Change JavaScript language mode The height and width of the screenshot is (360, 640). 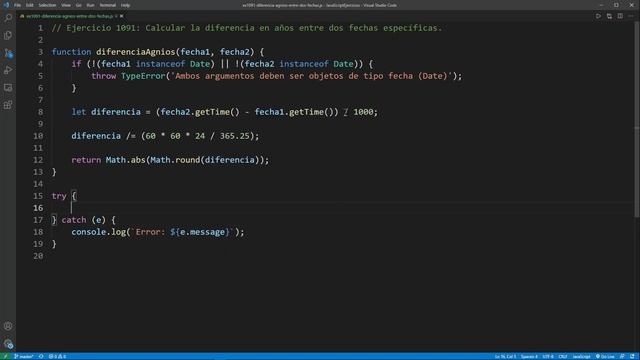(581, 356)
